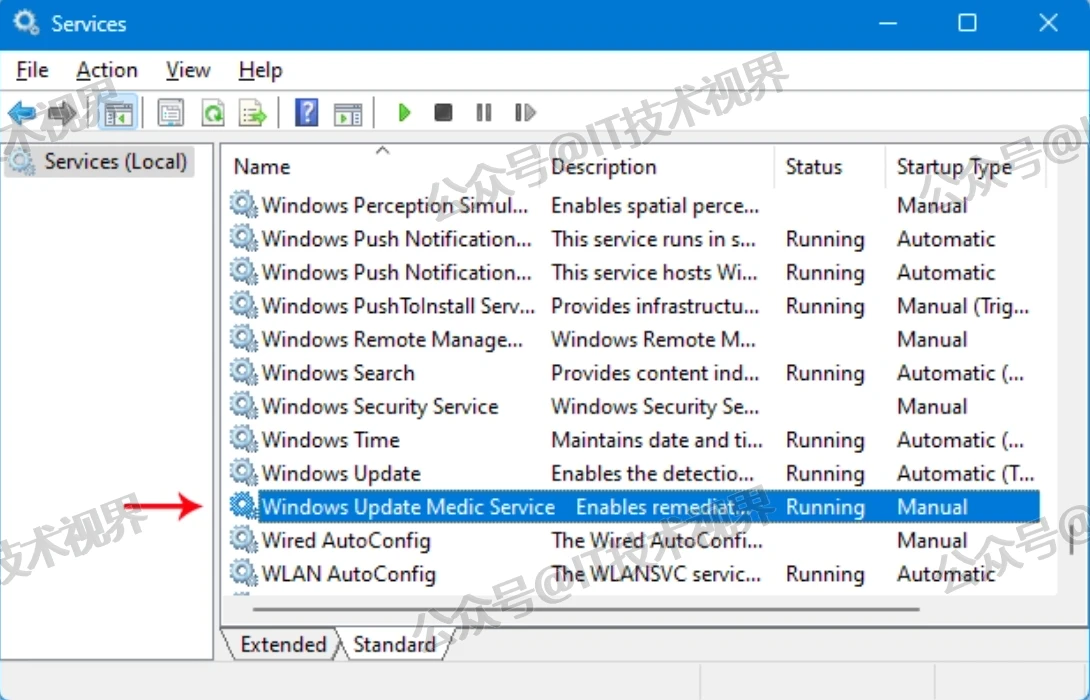Viewport: 1090px width, 700px height.
Task: Toggle Show/Hide Action Pane icon
Action: tap(348, 113)
